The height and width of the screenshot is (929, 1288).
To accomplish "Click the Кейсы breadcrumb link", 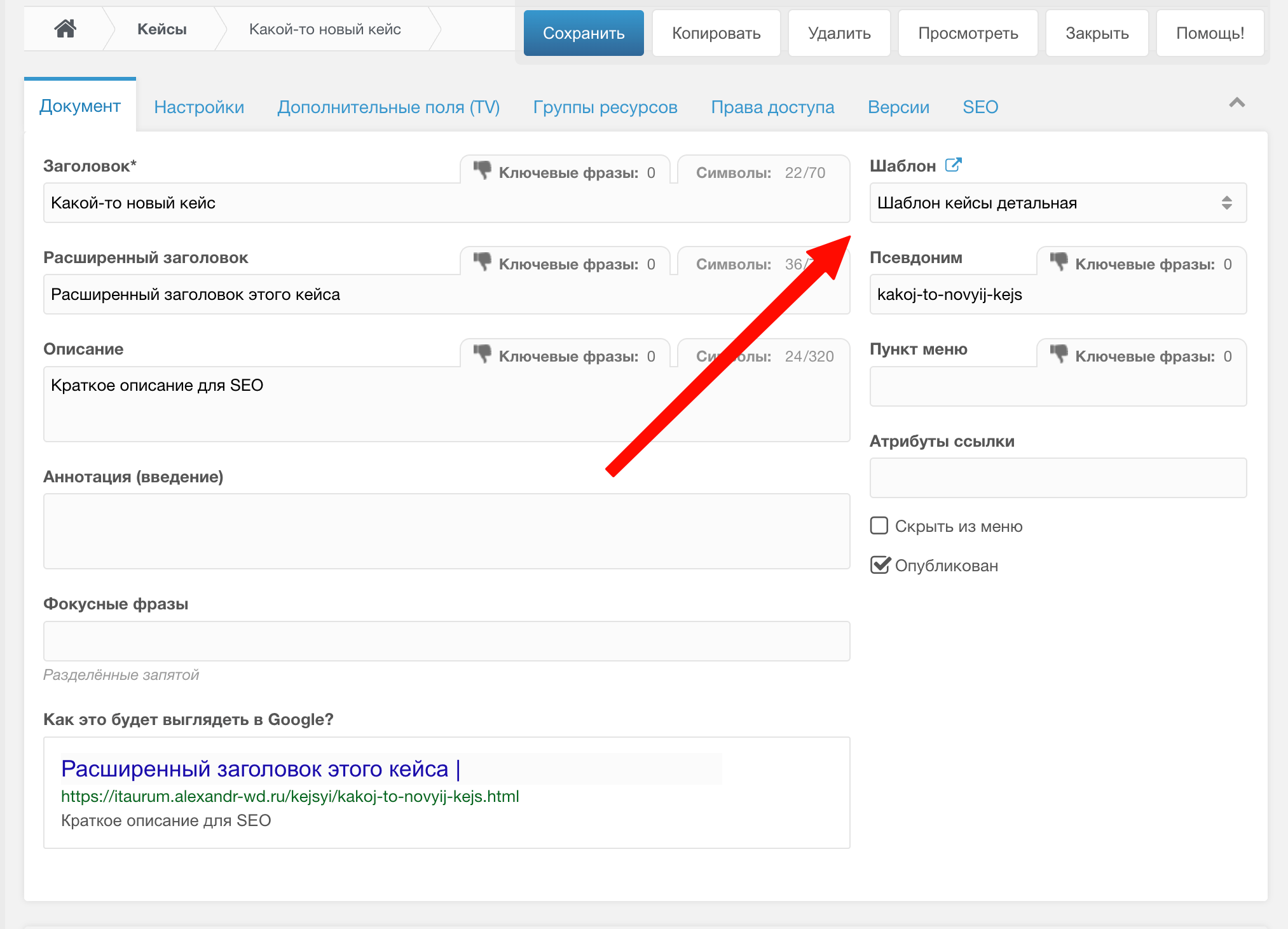I will pyautogui.click(x=161, y=29).
